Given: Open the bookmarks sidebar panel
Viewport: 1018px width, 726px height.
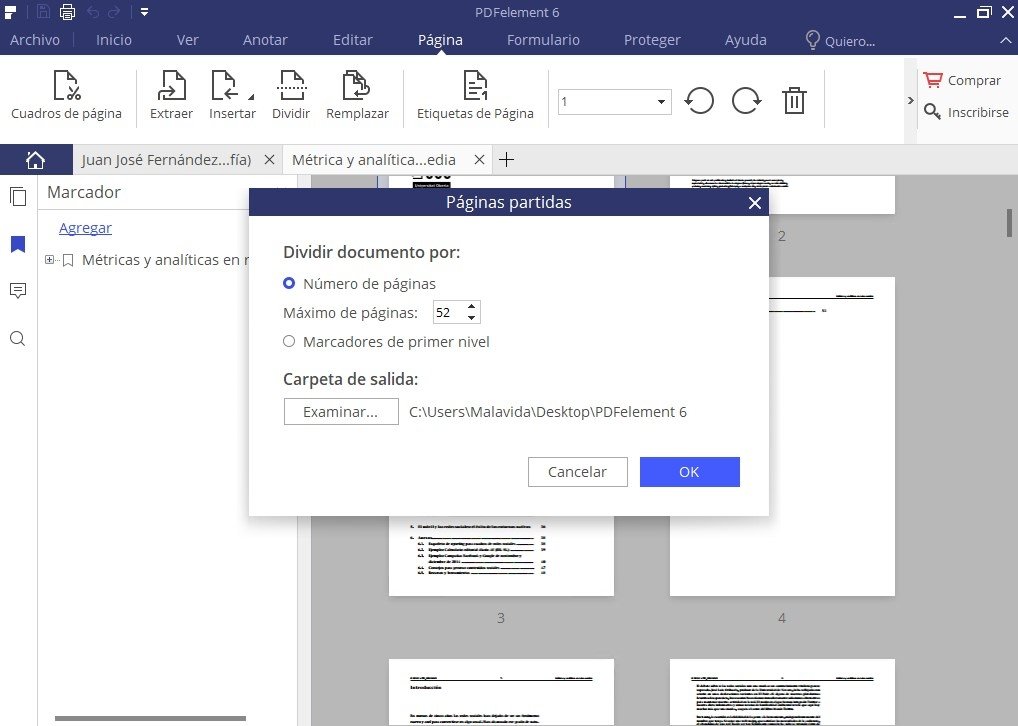Looking at the screenshot, I should [18, 244].
